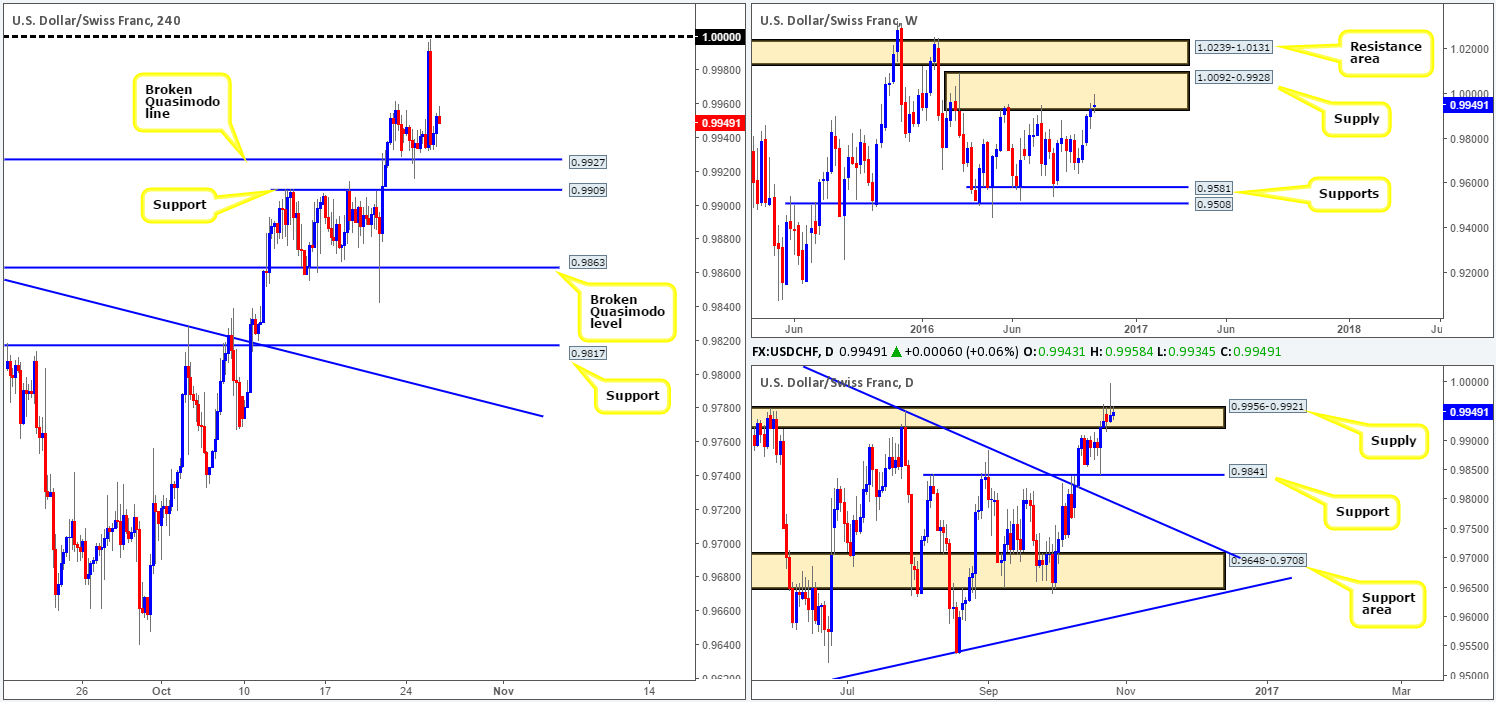Click the FX:USDCHF, D symbol info bar

[x=1015, y=352]
